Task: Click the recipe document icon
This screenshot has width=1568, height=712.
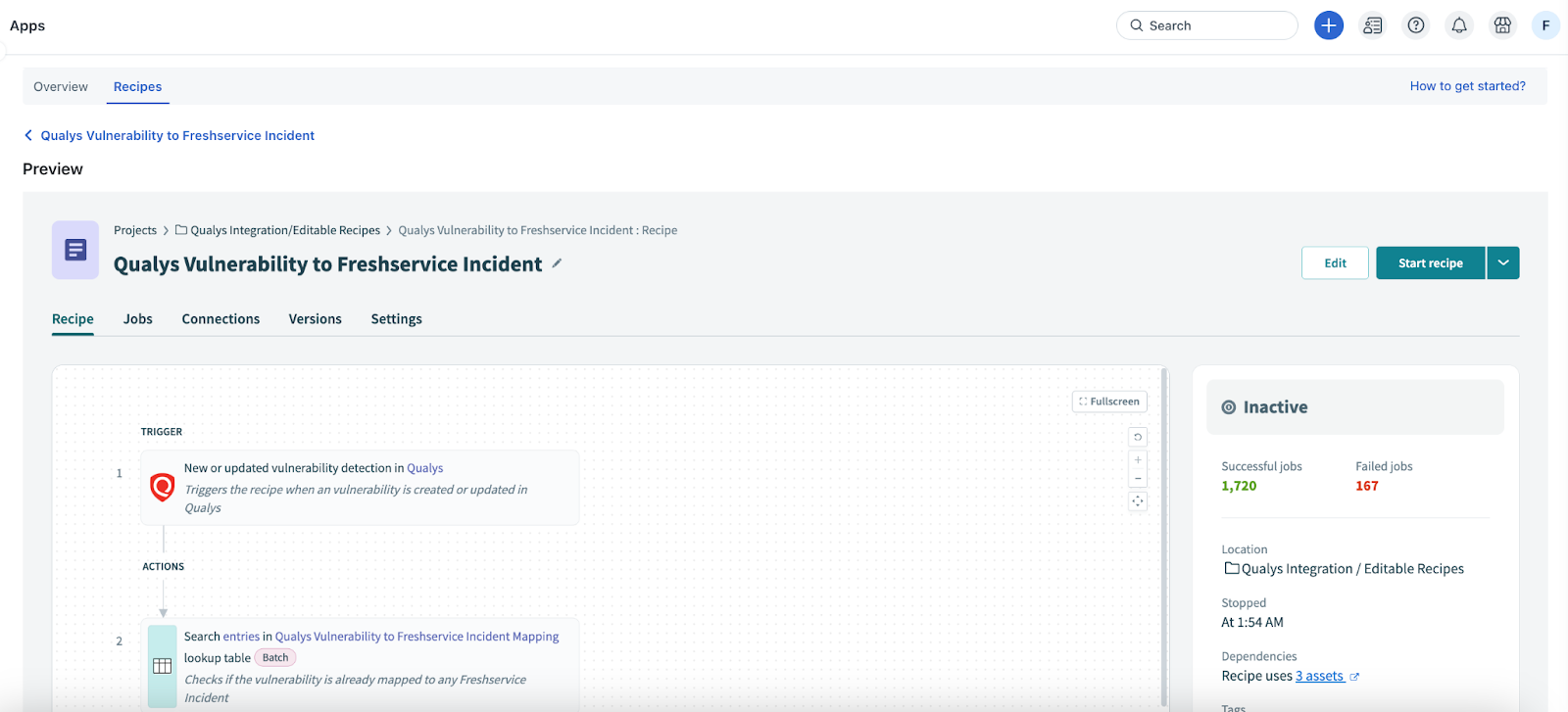Action: (75, 250)
